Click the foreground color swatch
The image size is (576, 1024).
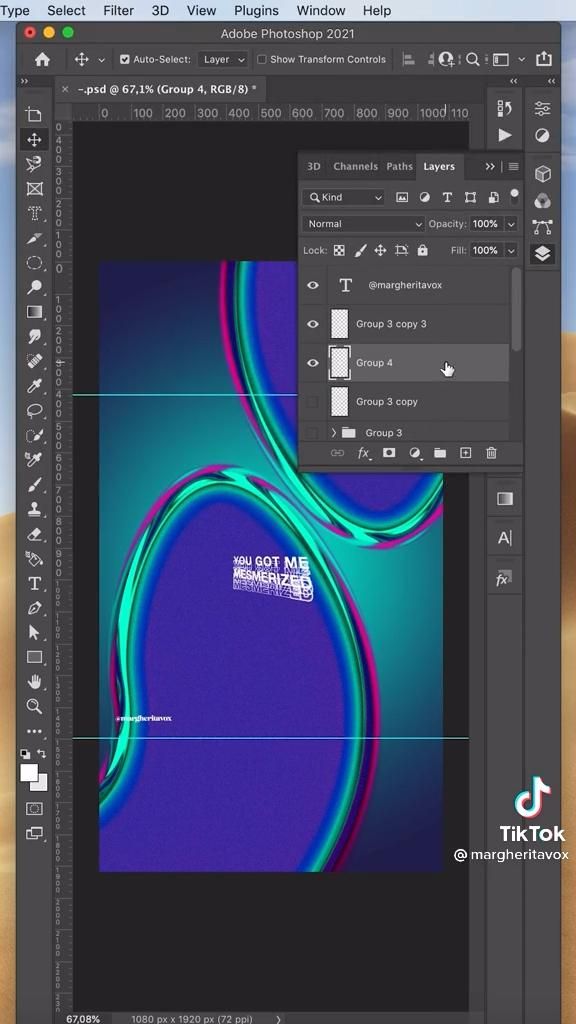29,773
